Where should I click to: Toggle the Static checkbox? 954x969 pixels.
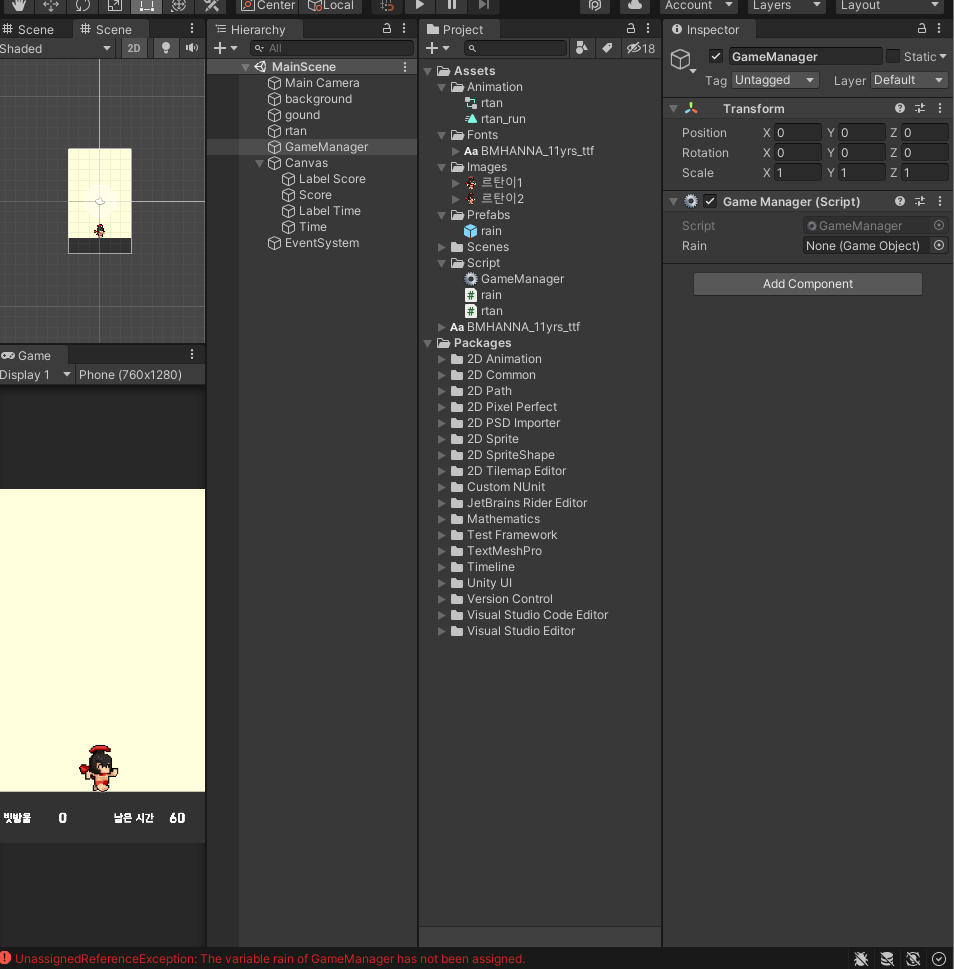click(x=893, y=56)
